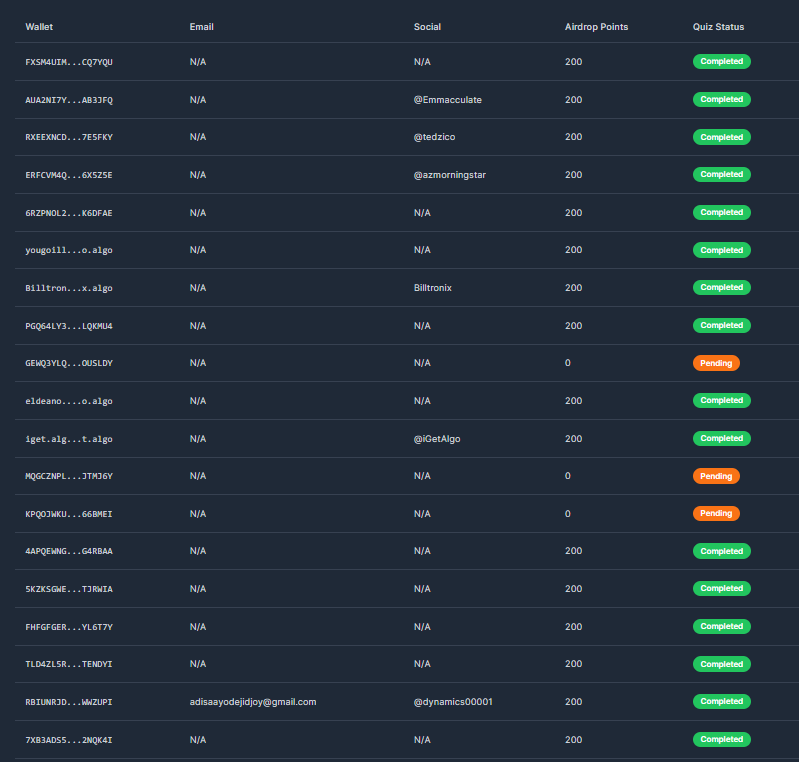
Task: Click airdrop points 0 for KPQOJWKU...66BMEI
Action: click(568, 514)
